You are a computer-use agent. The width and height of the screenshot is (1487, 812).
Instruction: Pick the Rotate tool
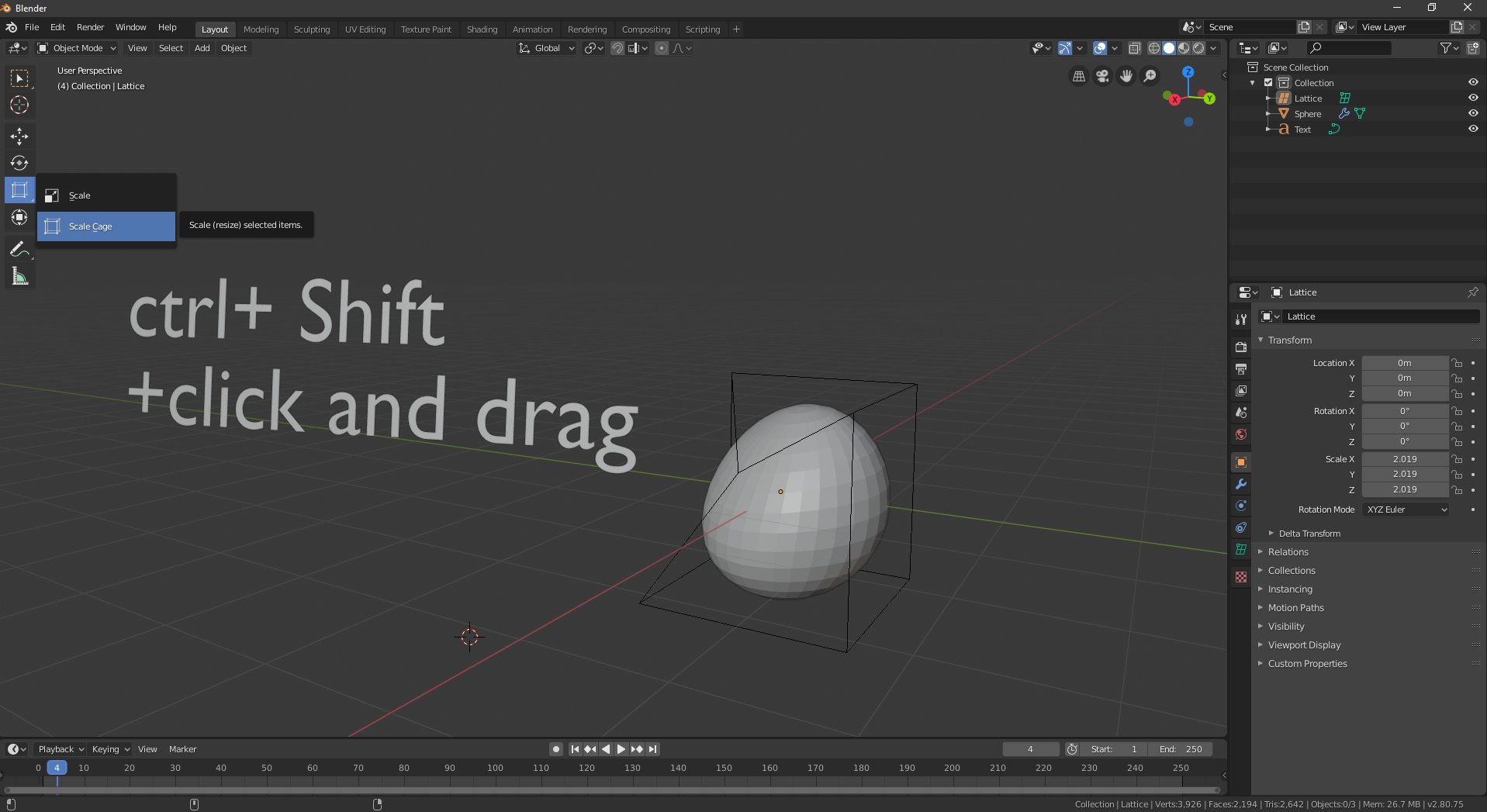coord(19,164)
